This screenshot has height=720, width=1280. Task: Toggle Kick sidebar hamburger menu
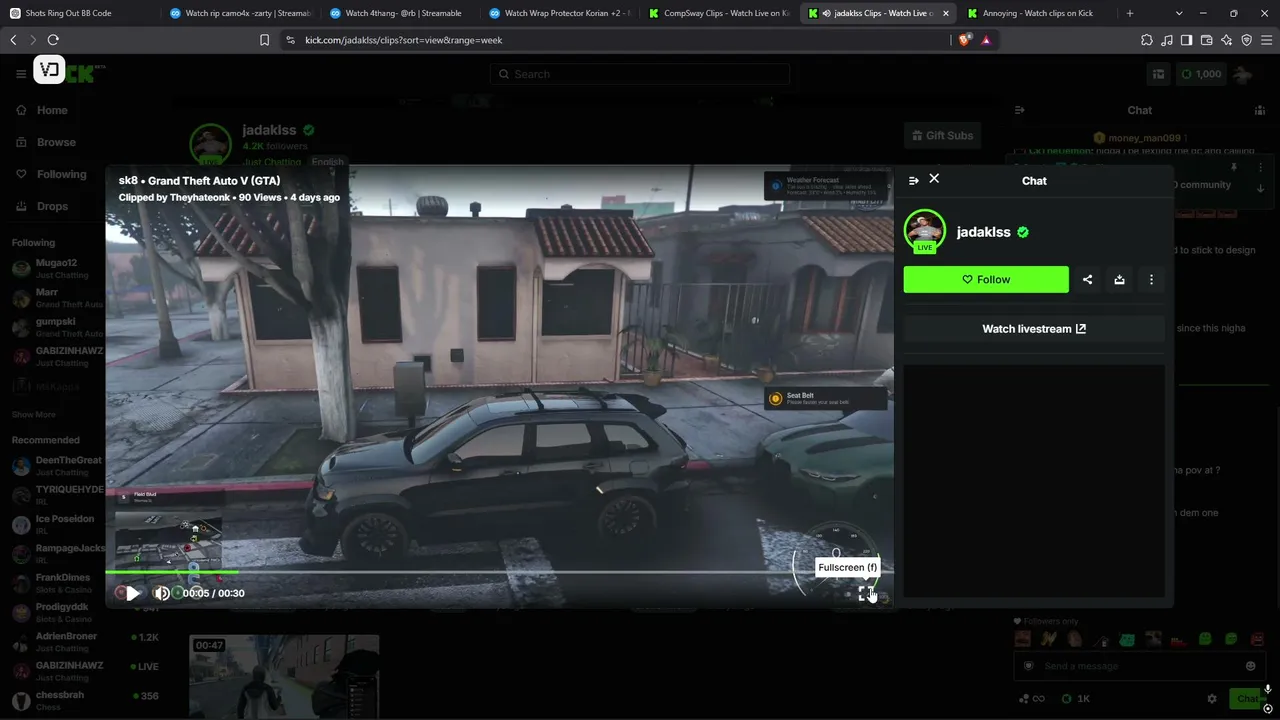pyautogui.click(x=21, y=74)
